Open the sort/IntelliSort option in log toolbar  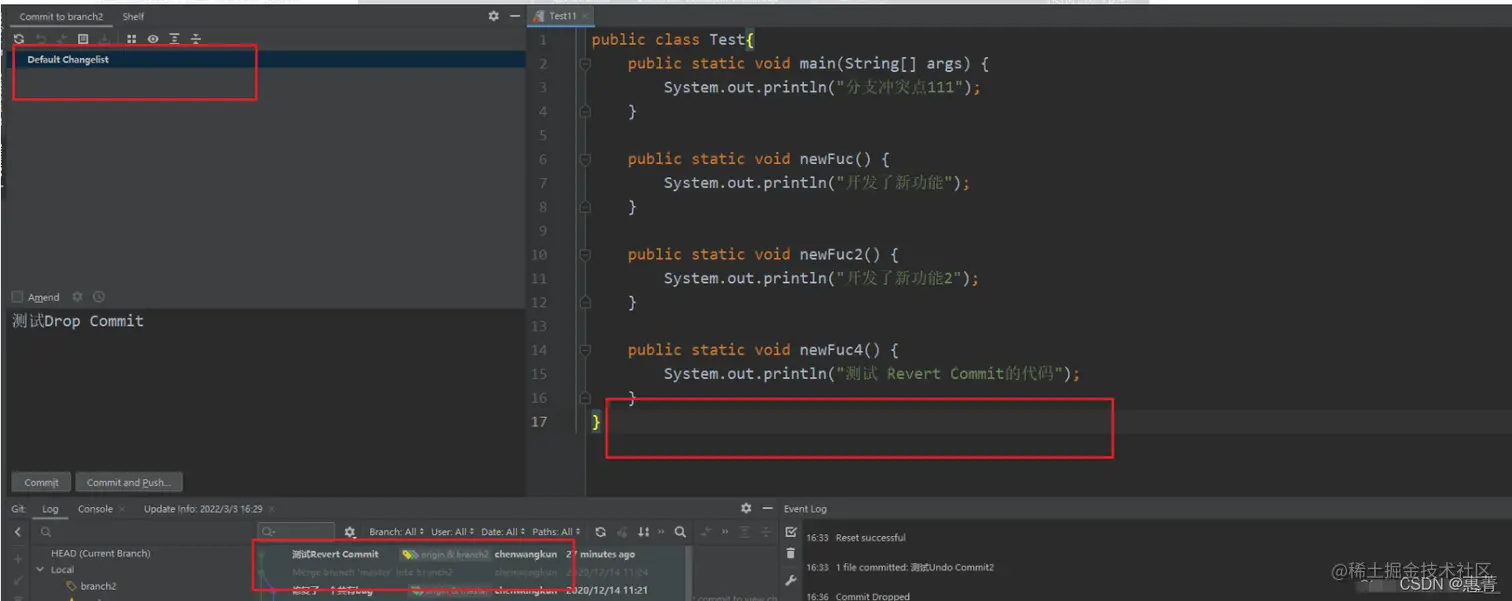(x=643, y=532)
